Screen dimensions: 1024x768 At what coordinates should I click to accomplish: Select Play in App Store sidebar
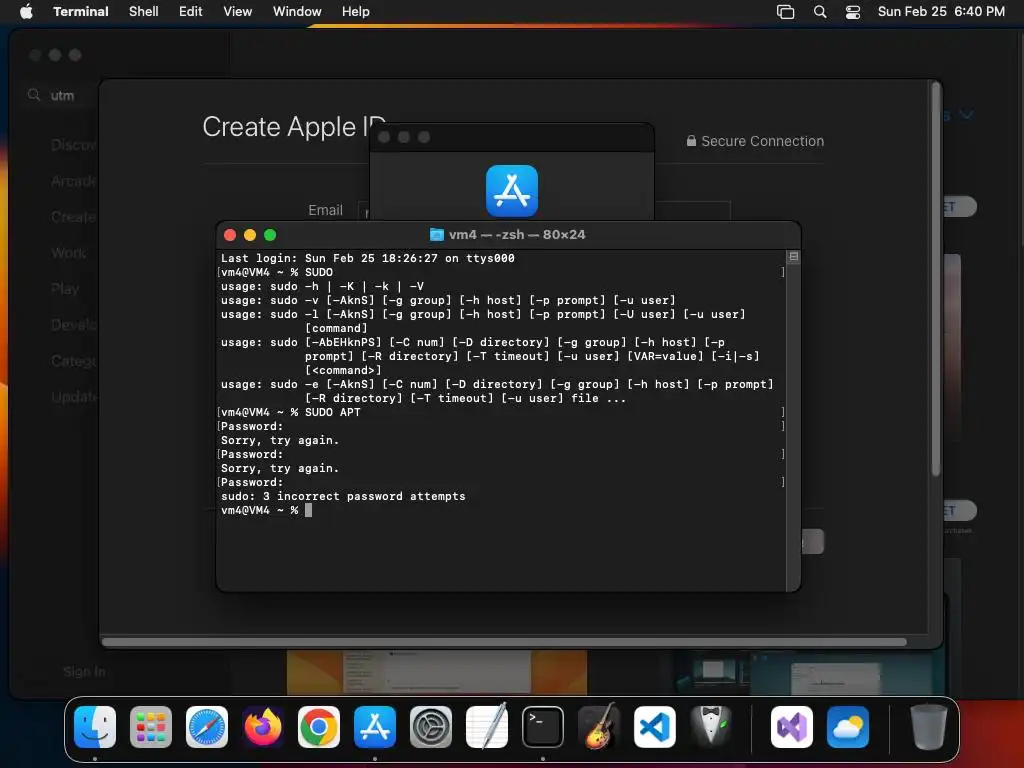point(65,289)
